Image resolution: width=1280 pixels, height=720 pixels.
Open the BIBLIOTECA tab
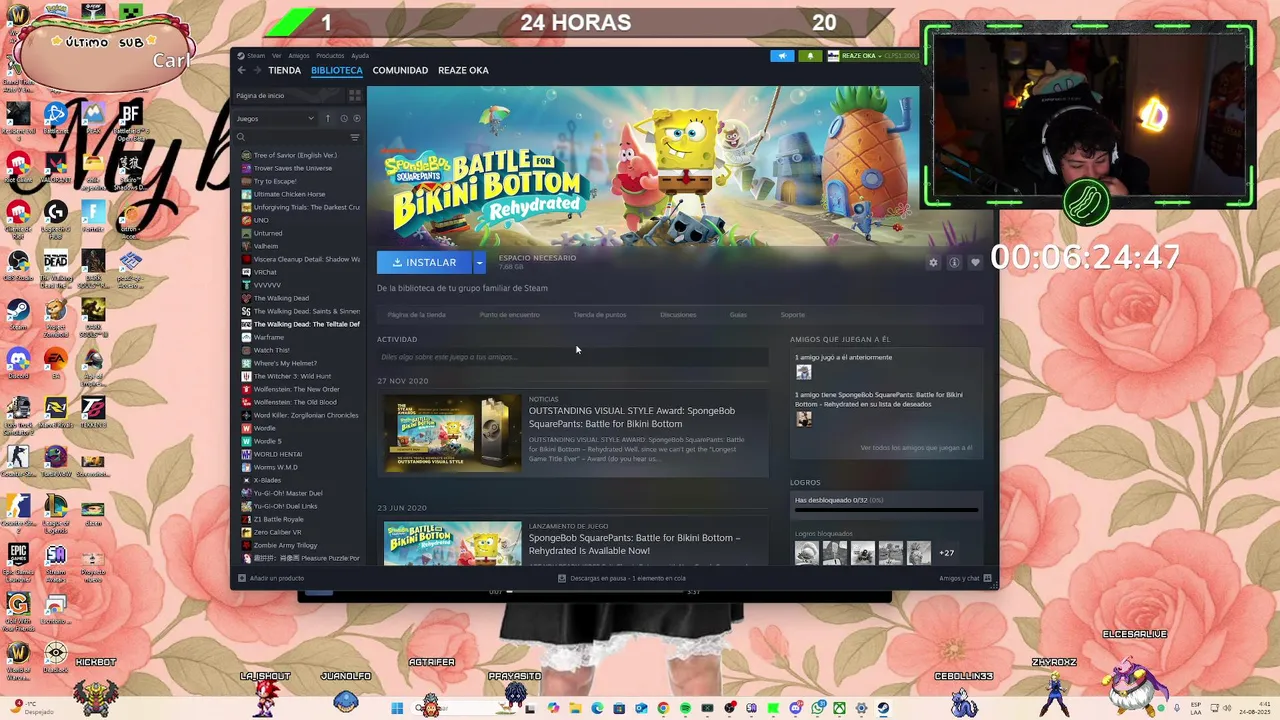point(337,70)
